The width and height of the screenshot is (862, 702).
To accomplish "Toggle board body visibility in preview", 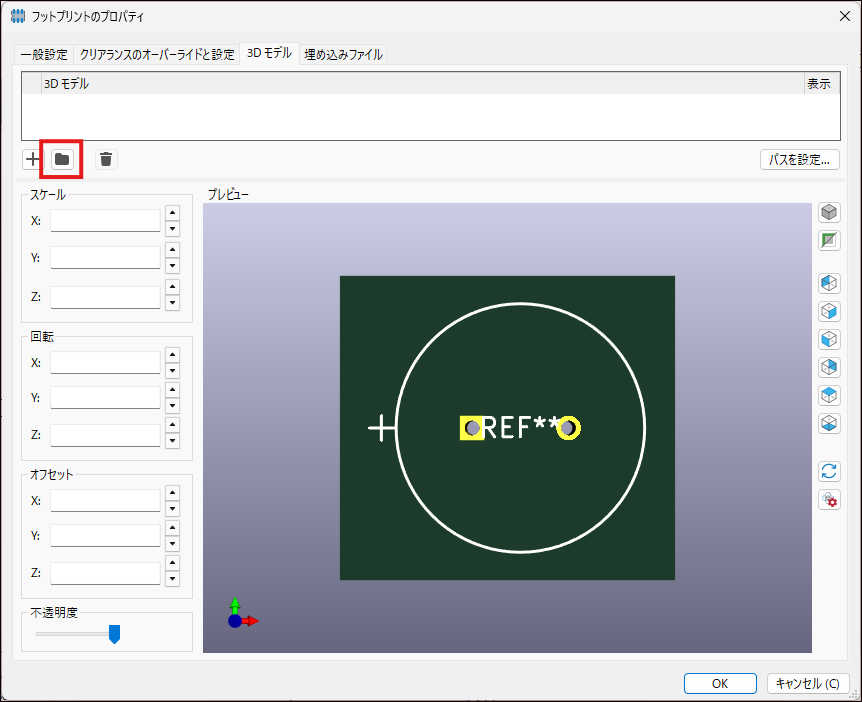I will (x=829, y=241).
